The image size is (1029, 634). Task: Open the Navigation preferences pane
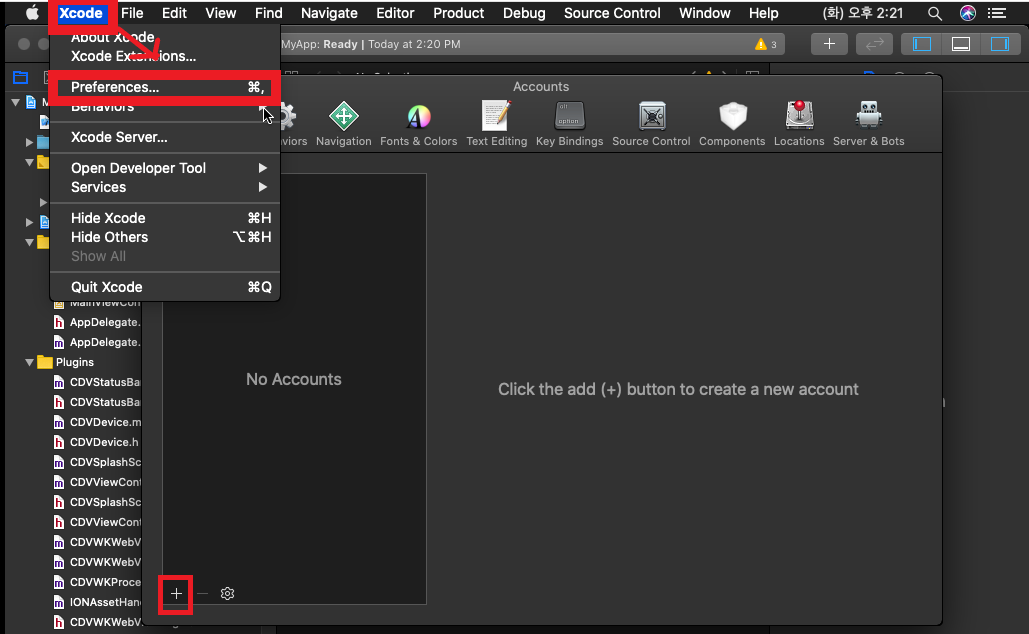click(343, 124)
